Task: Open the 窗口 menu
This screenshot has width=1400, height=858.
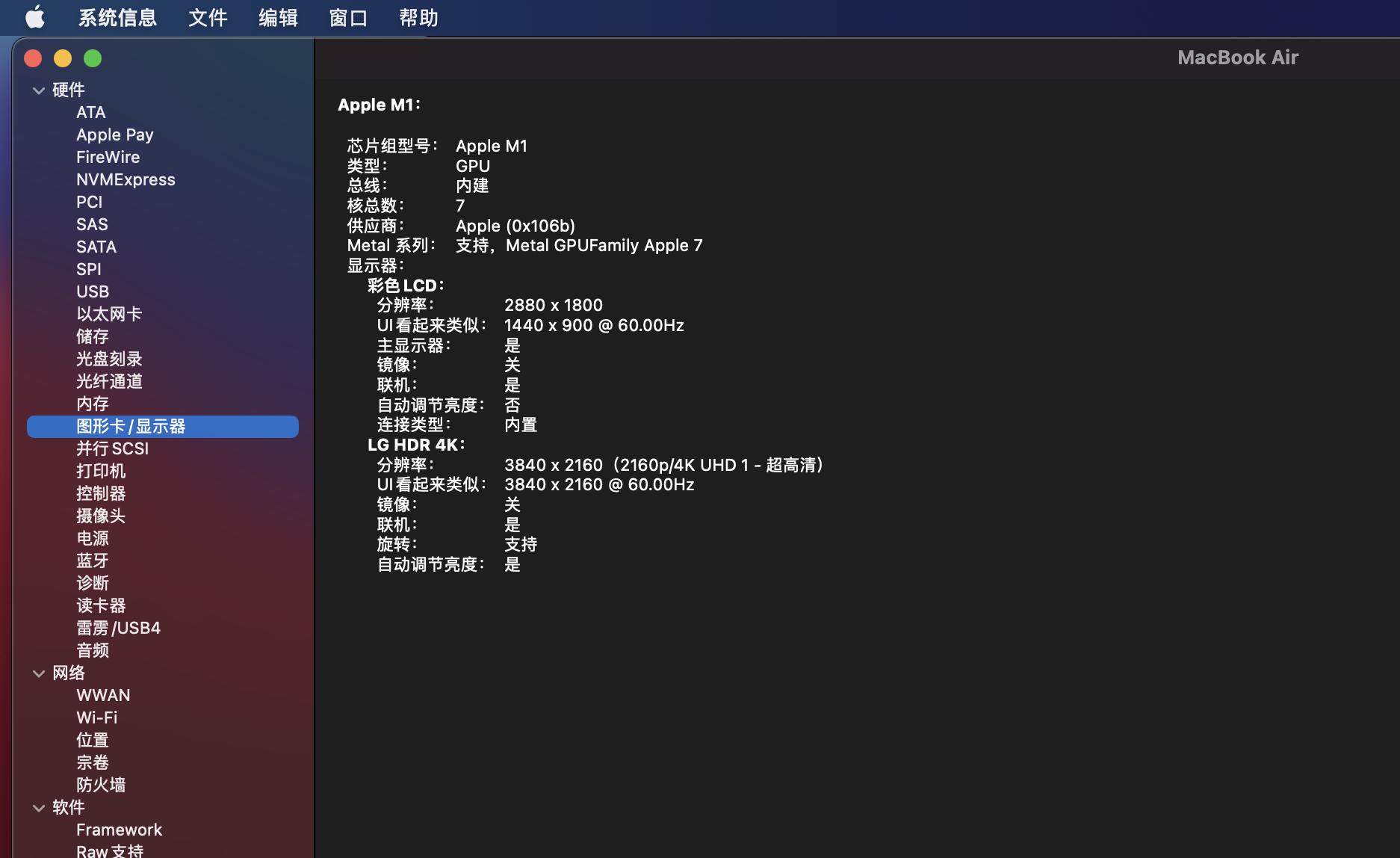Action: [347, 16]
